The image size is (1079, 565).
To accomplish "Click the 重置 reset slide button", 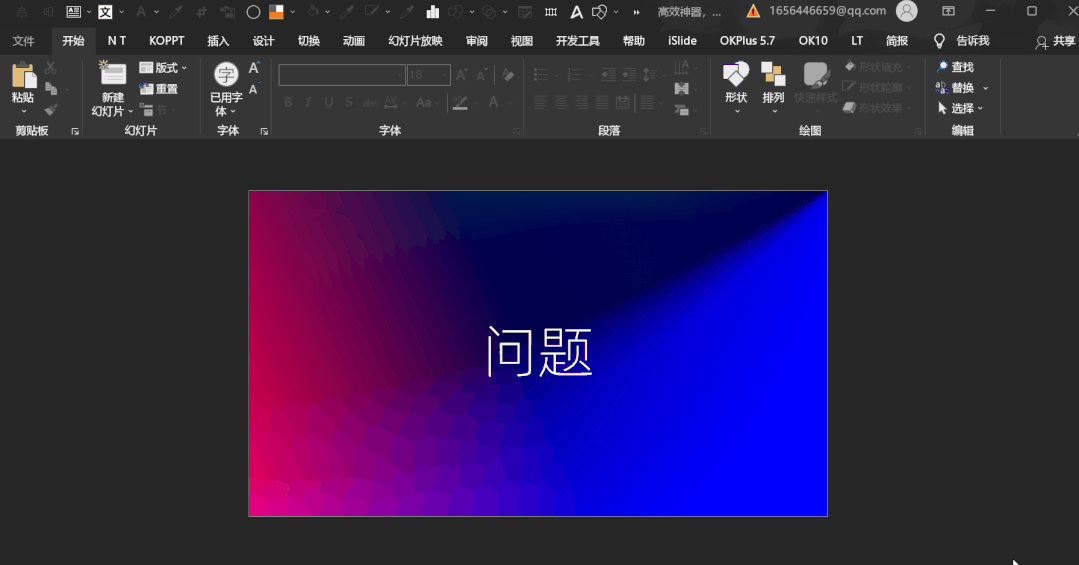I will click(159, 89).
